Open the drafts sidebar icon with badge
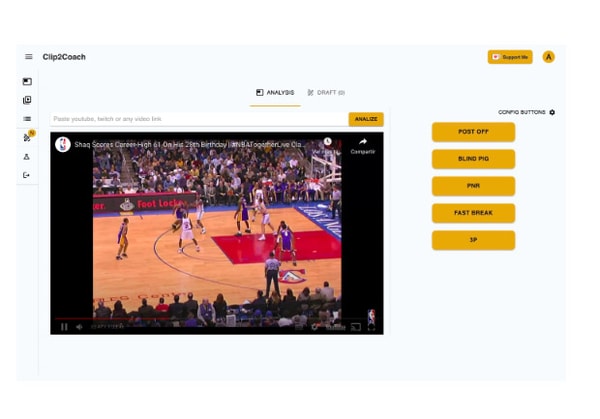Screen dimensions: 600x419 (x=28, y=137)
